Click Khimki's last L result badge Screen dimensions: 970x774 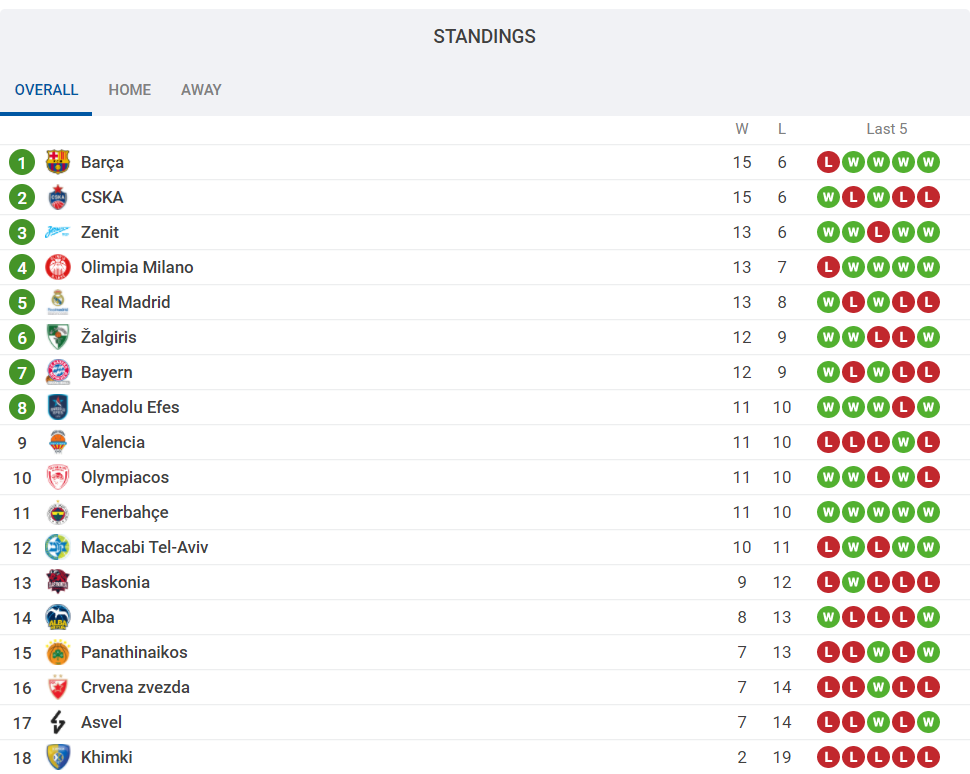[928, 757]
